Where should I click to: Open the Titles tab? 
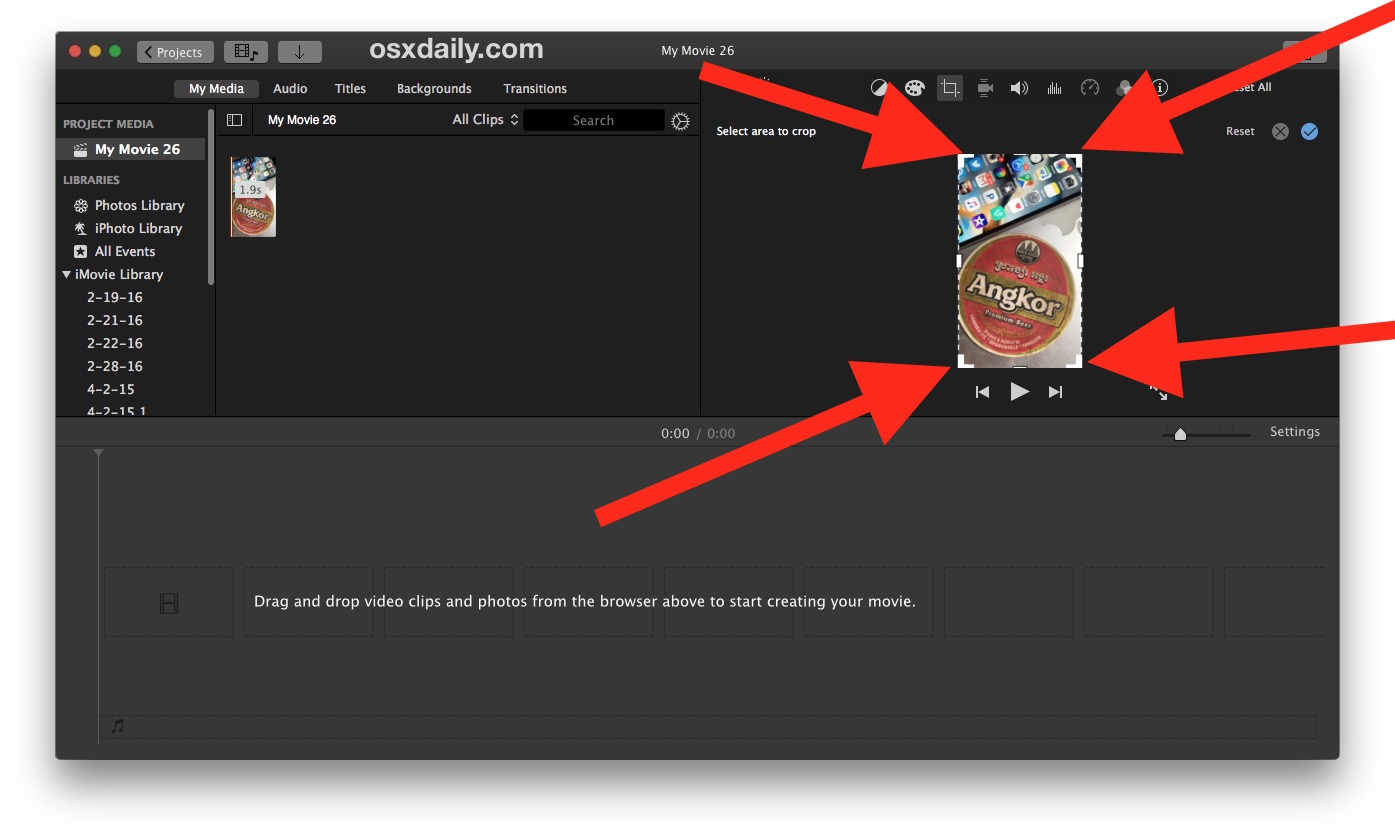pyautogui.click(x=350, y=89)
